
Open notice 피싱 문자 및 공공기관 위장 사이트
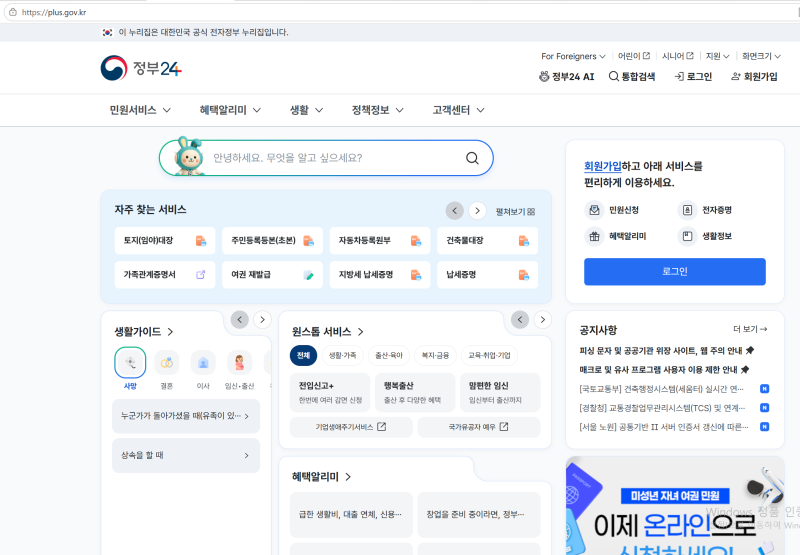(666, 350)
